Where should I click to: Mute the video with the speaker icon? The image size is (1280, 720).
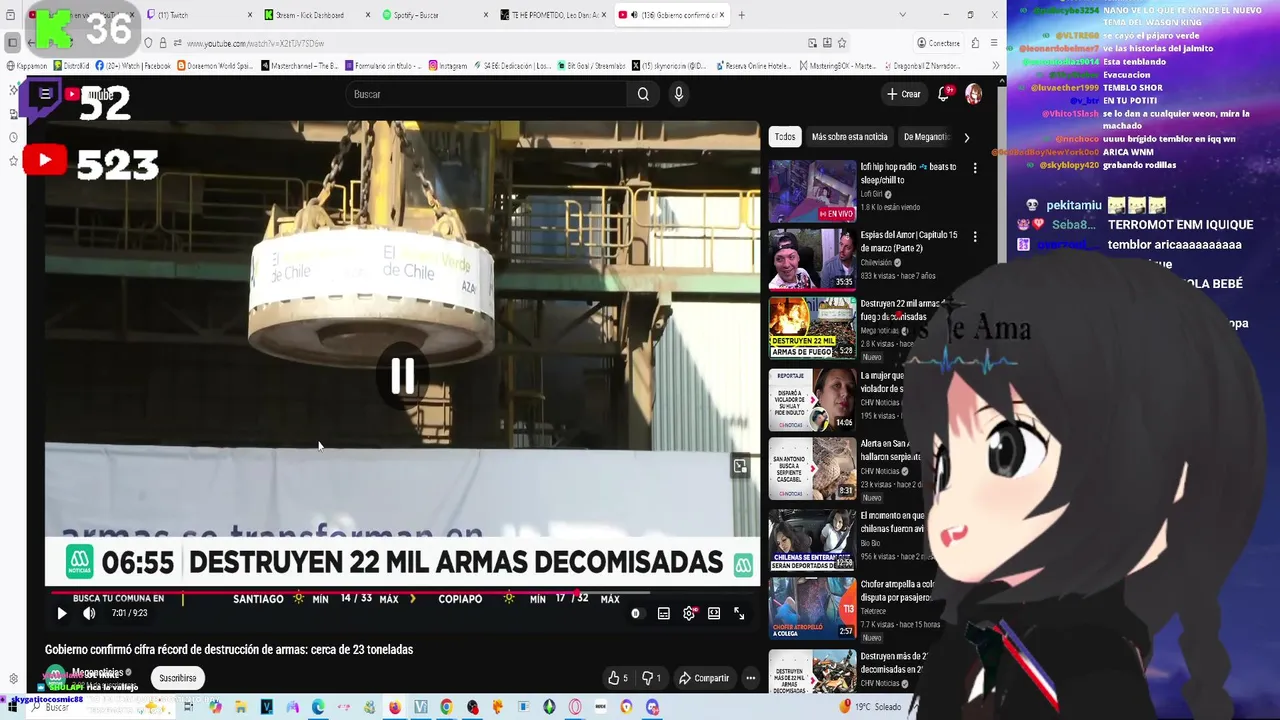tap(89, 613)
